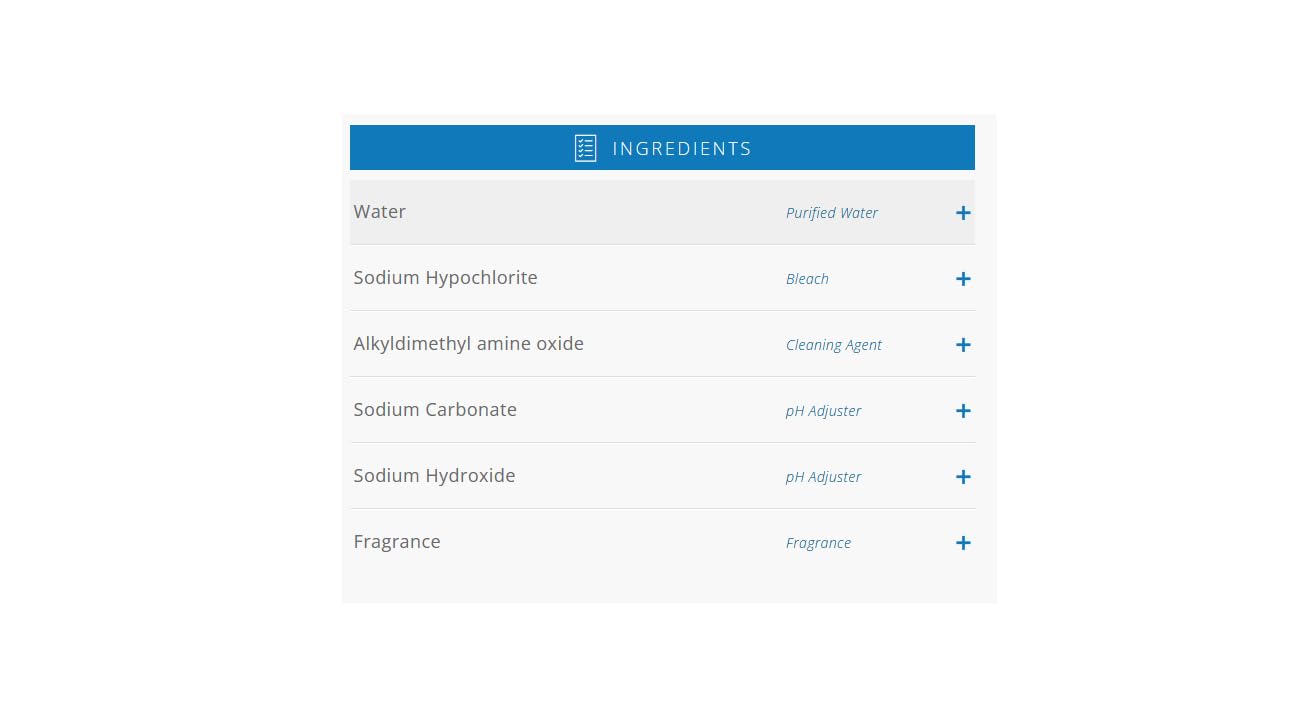This screenshot has width=1294, height=723.
Task: Click the italic Fragrance description on right
Action: click(x=818, y=543)
